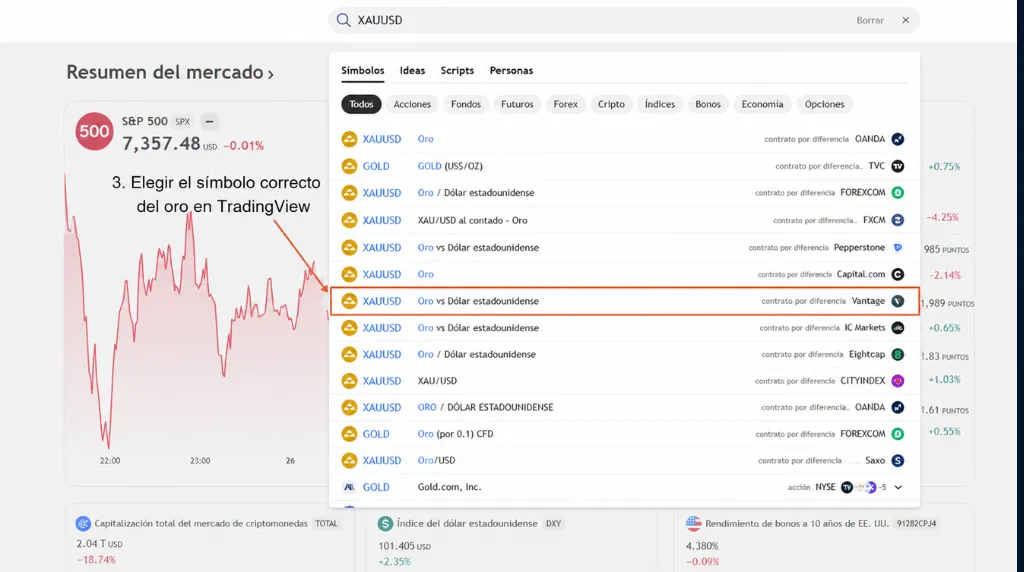Image resolution: width=1024 pixels, height=572 pixels.
Task: Open Capitalización total del mercado de criptomonedas
Action: pyautogui.click(x=200, y=524)
